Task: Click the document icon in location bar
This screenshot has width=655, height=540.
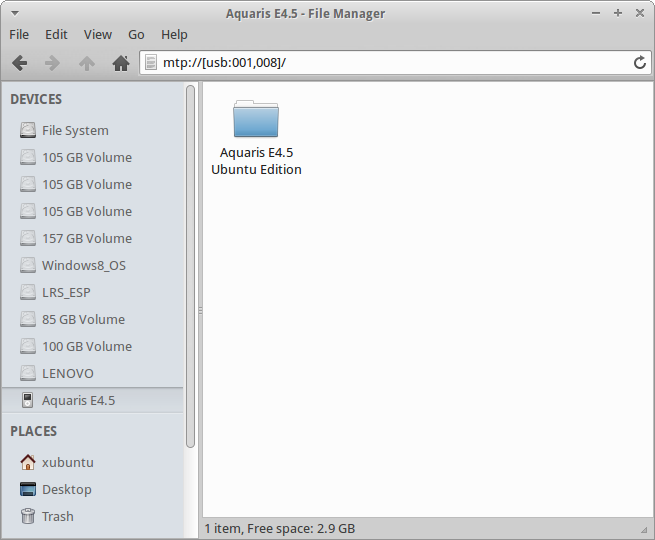Action: tap(151, 63)
